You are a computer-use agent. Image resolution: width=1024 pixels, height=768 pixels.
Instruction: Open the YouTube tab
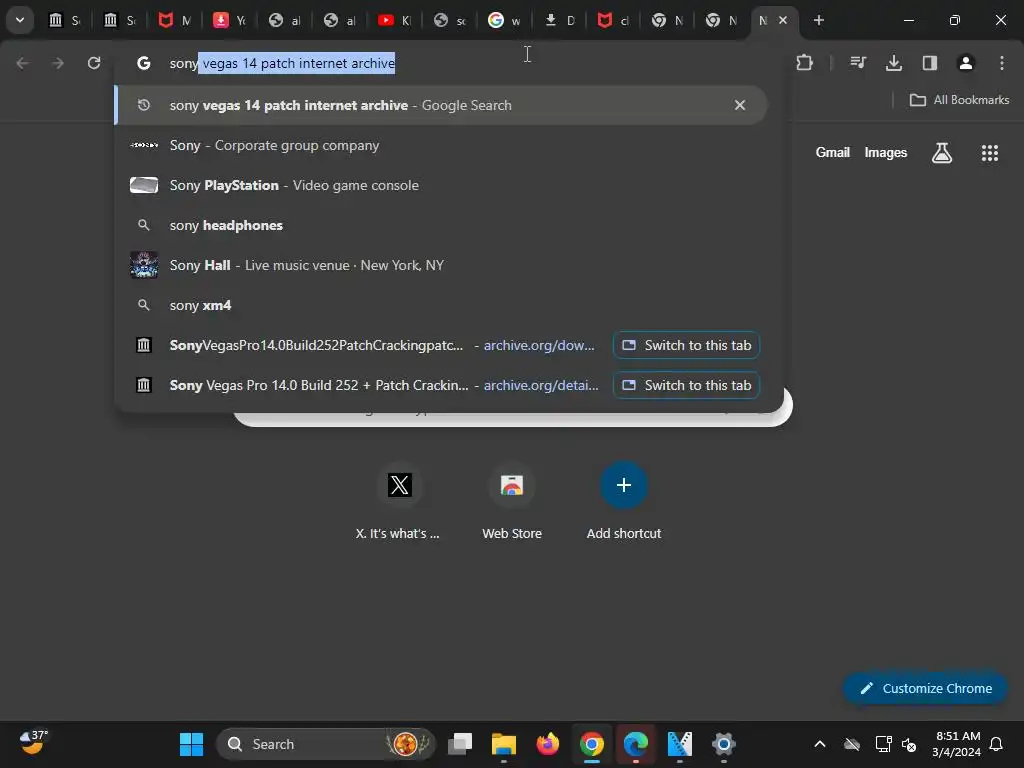point(394,20)
